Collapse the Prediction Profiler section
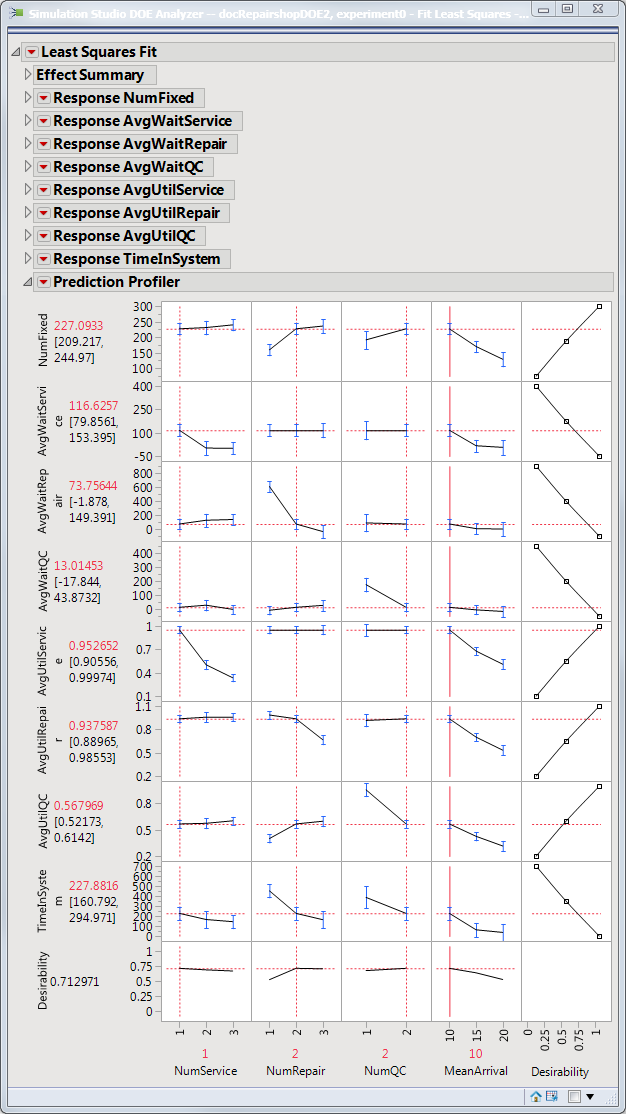 pos(27,282)
